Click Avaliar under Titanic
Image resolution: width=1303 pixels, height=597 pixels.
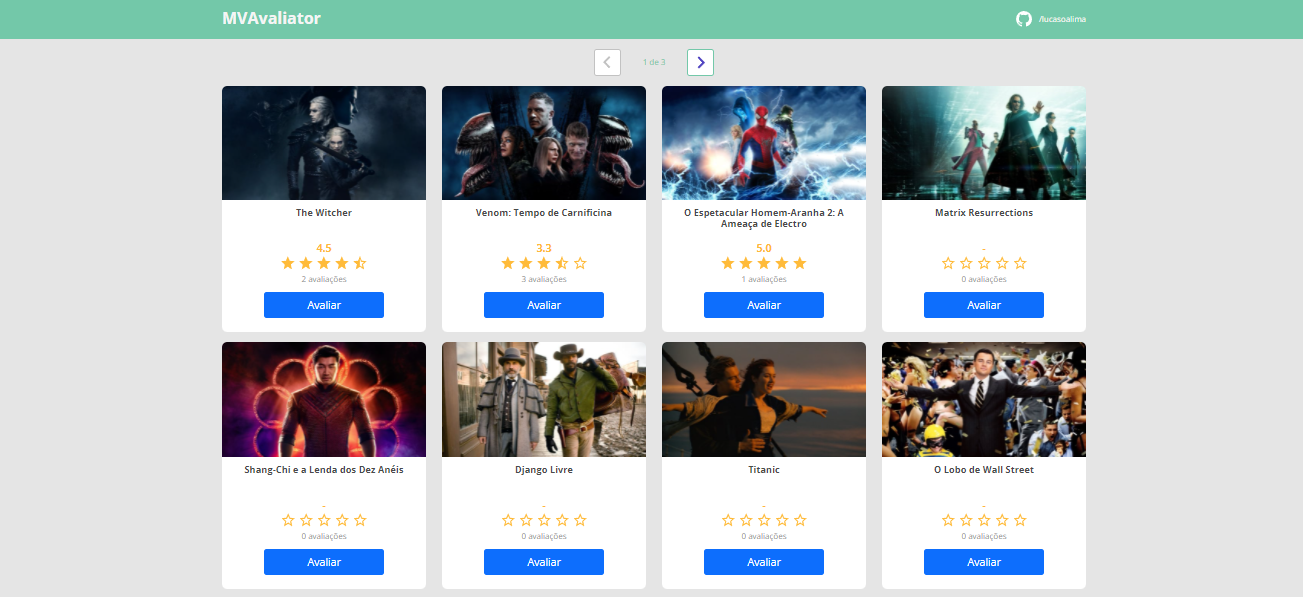[x=764, y=562]
